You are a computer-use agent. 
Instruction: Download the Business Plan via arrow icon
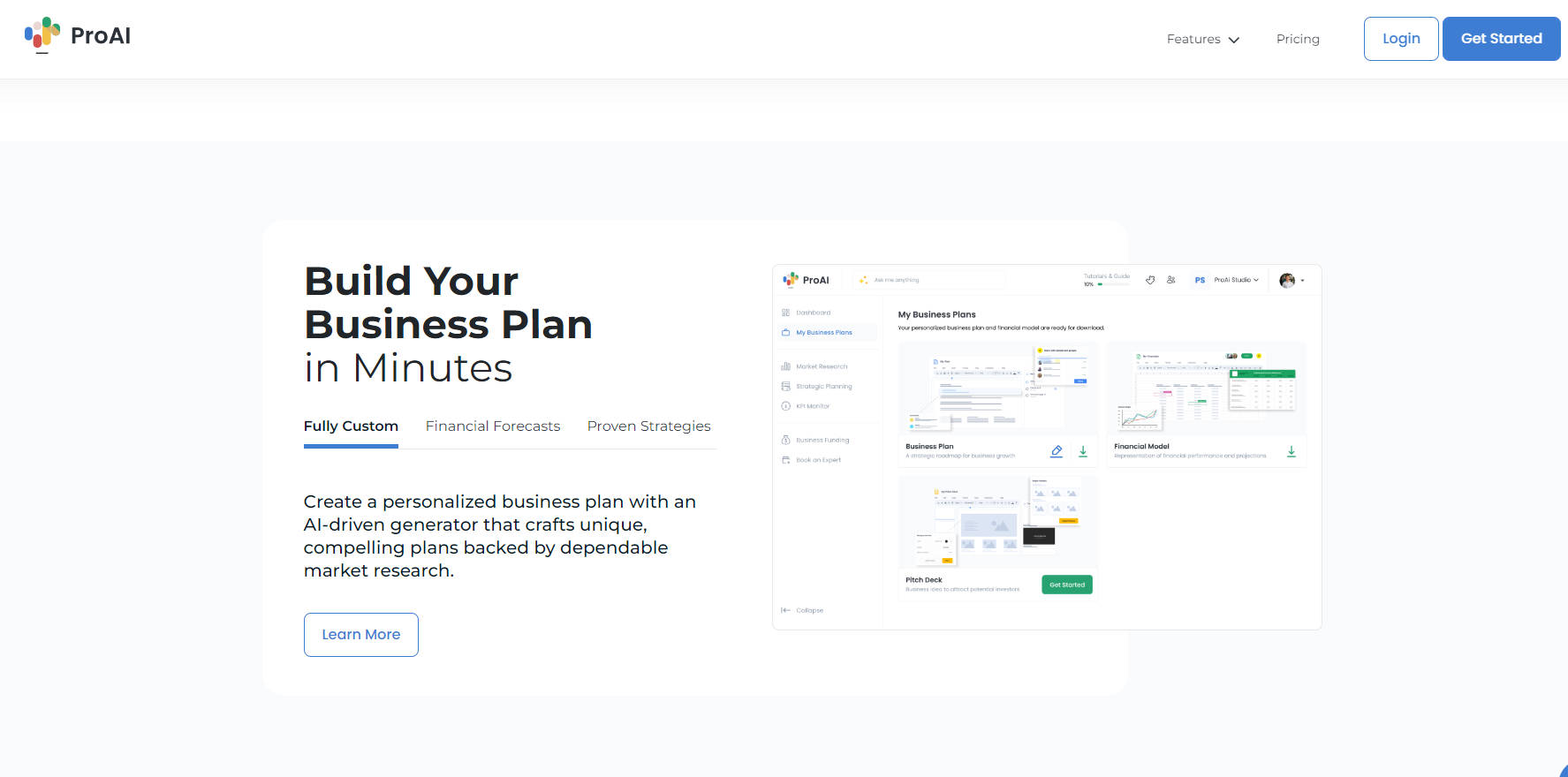point(1083,451)
